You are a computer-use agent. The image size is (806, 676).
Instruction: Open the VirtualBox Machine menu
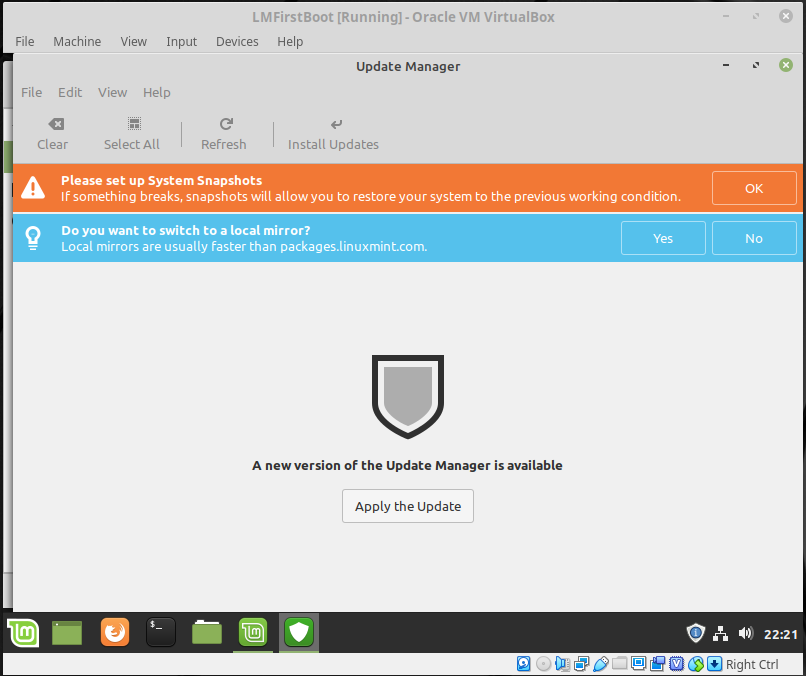click(x=77, y=41)
